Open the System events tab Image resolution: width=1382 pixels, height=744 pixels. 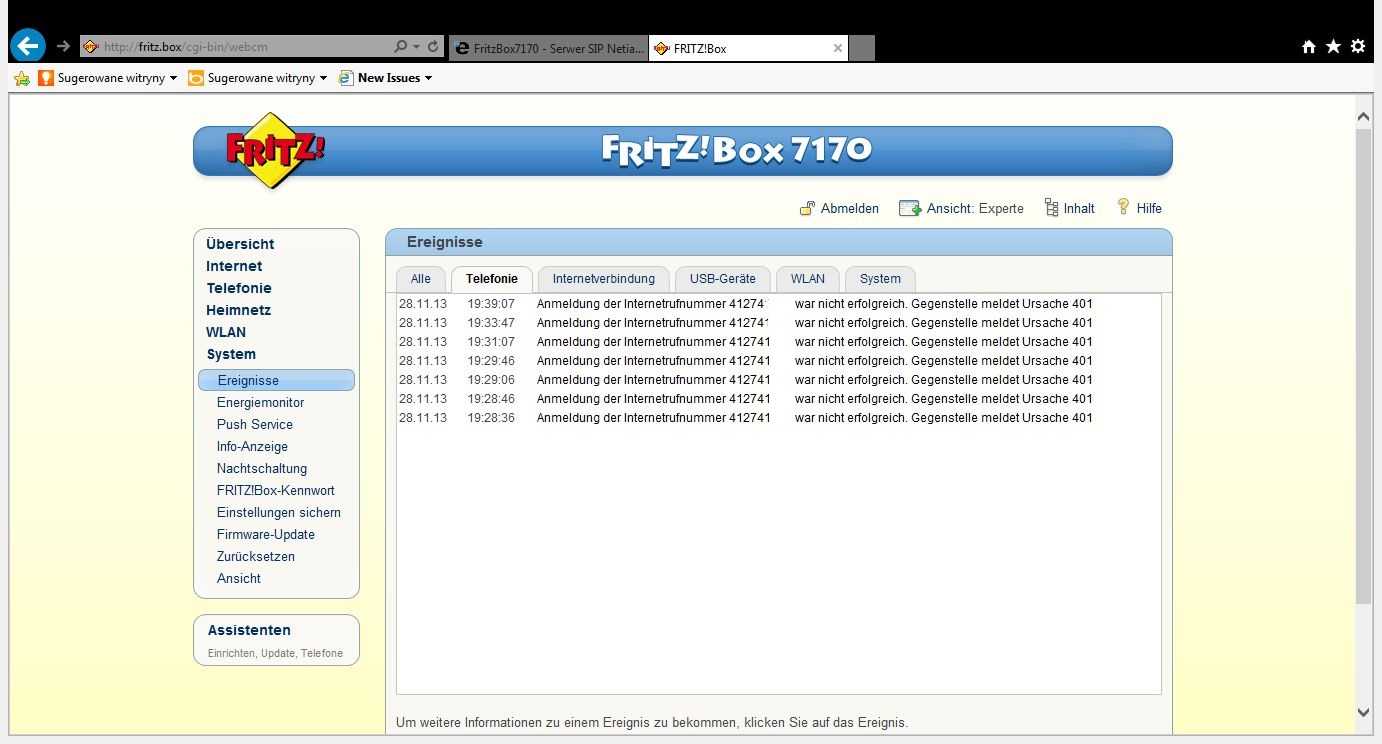click(x=880, y=279)
